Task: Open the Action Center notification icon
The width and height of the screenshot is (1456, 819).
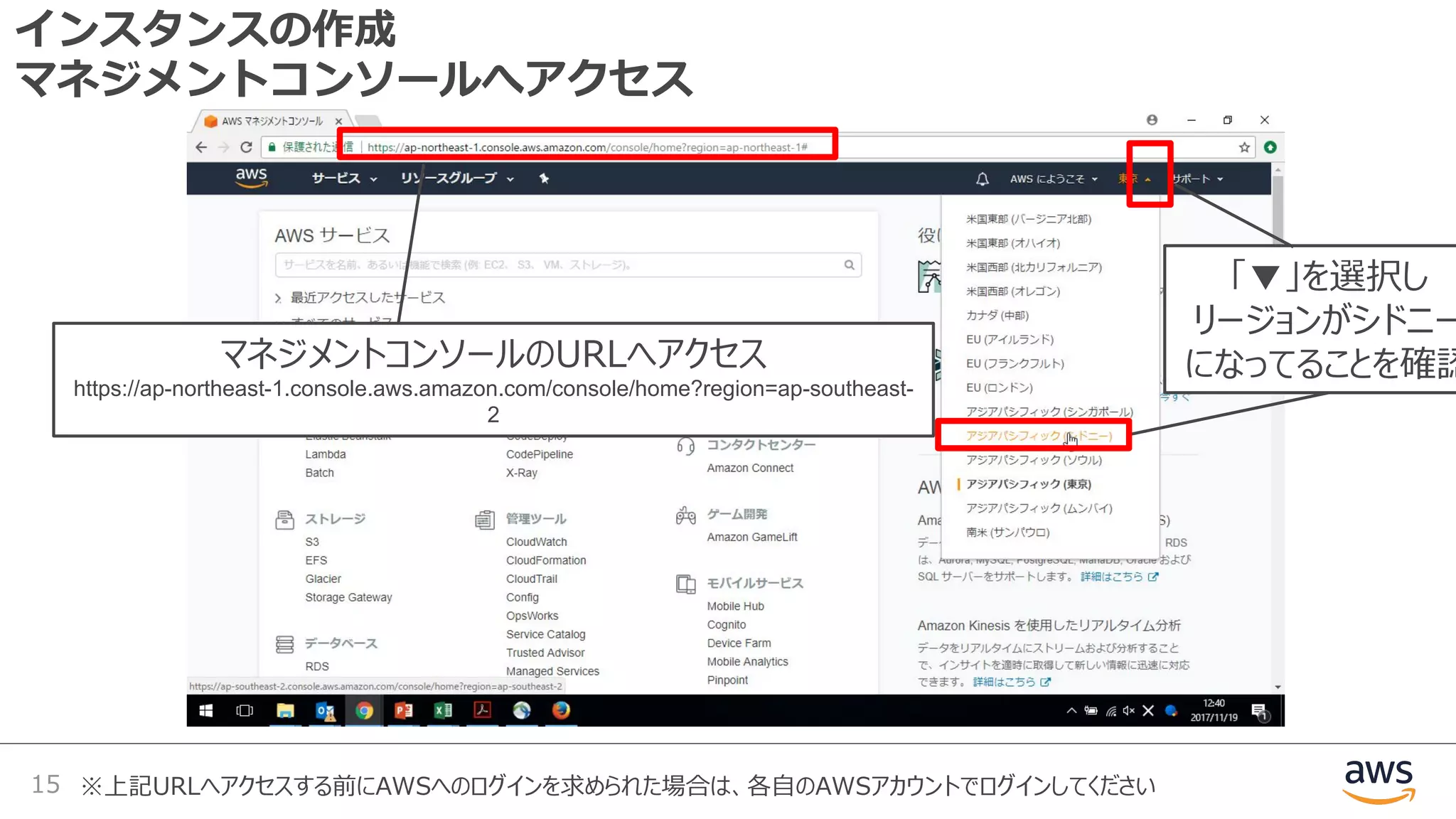Action: 1260,711
